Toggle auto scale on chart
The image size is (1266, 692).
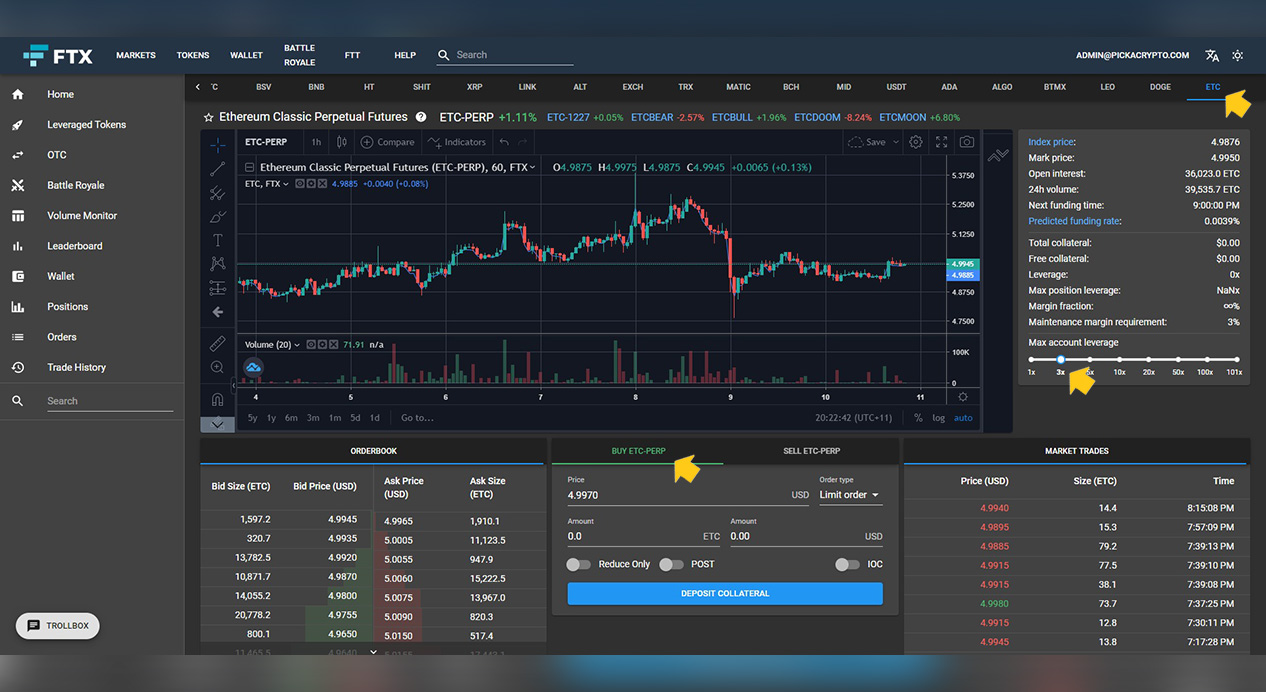pos(963,418)
